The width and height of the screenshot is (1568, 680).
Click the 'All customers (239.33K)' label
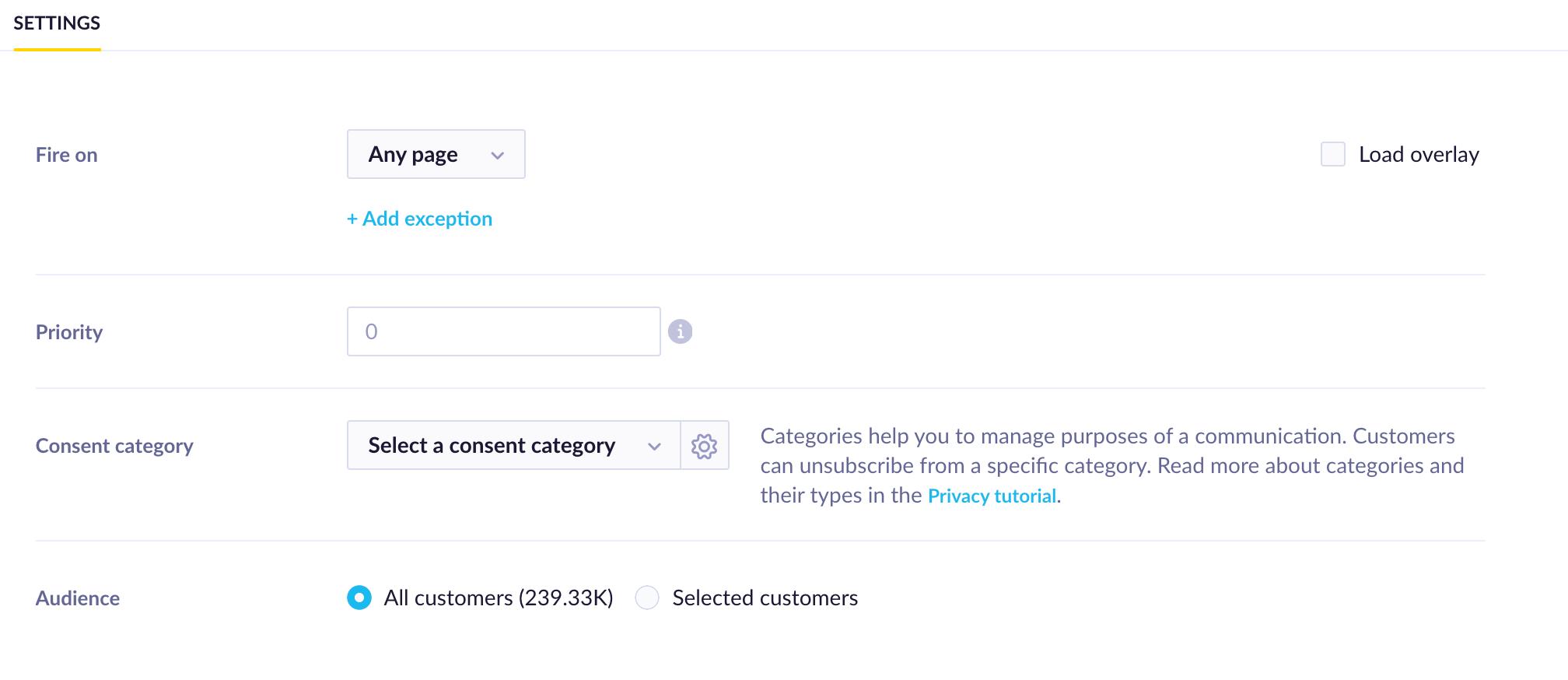[499, 598]
